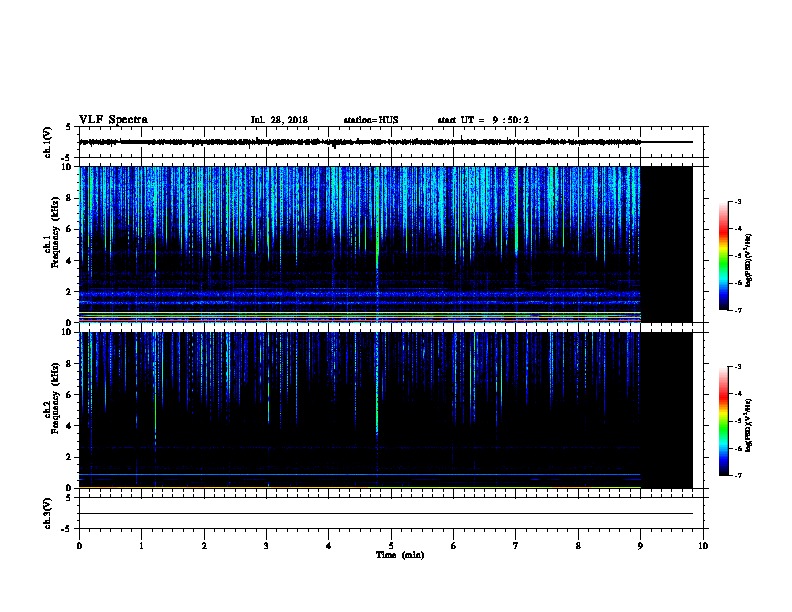Click the bottom ch.2 color scale bar
Screen dimensions: 792x612
click(723, 421)
